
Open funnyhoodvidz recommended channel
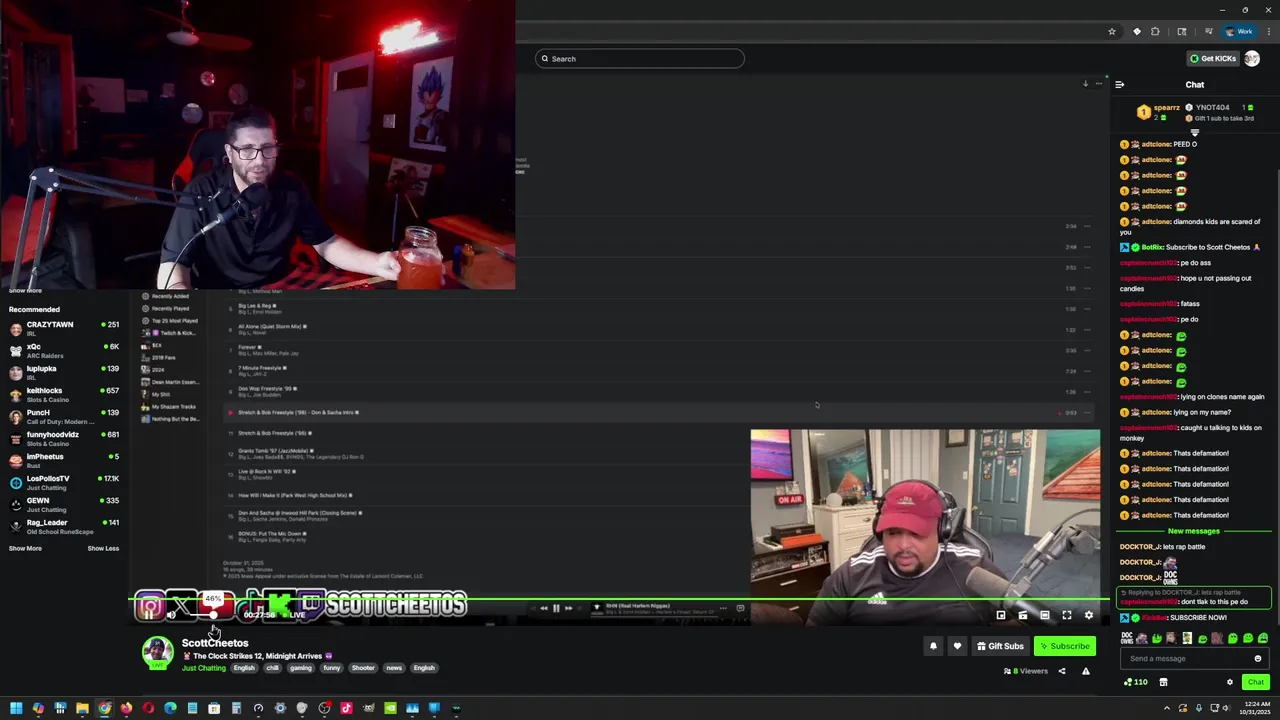(x=64, y=438)
